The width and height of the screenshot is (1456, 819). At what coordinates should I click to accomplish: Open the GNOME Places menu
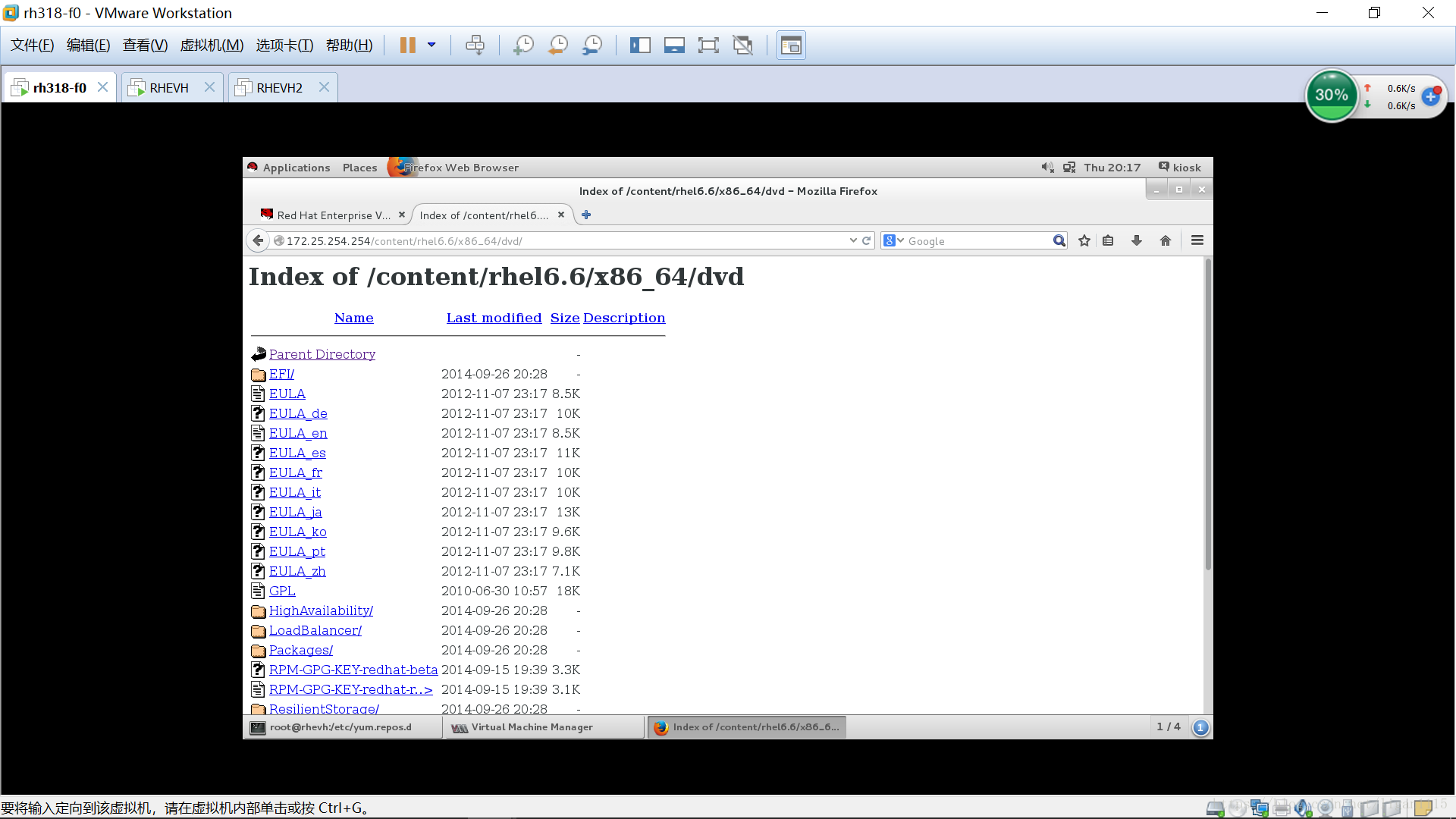pyautogui.click(x=359, y=168)
